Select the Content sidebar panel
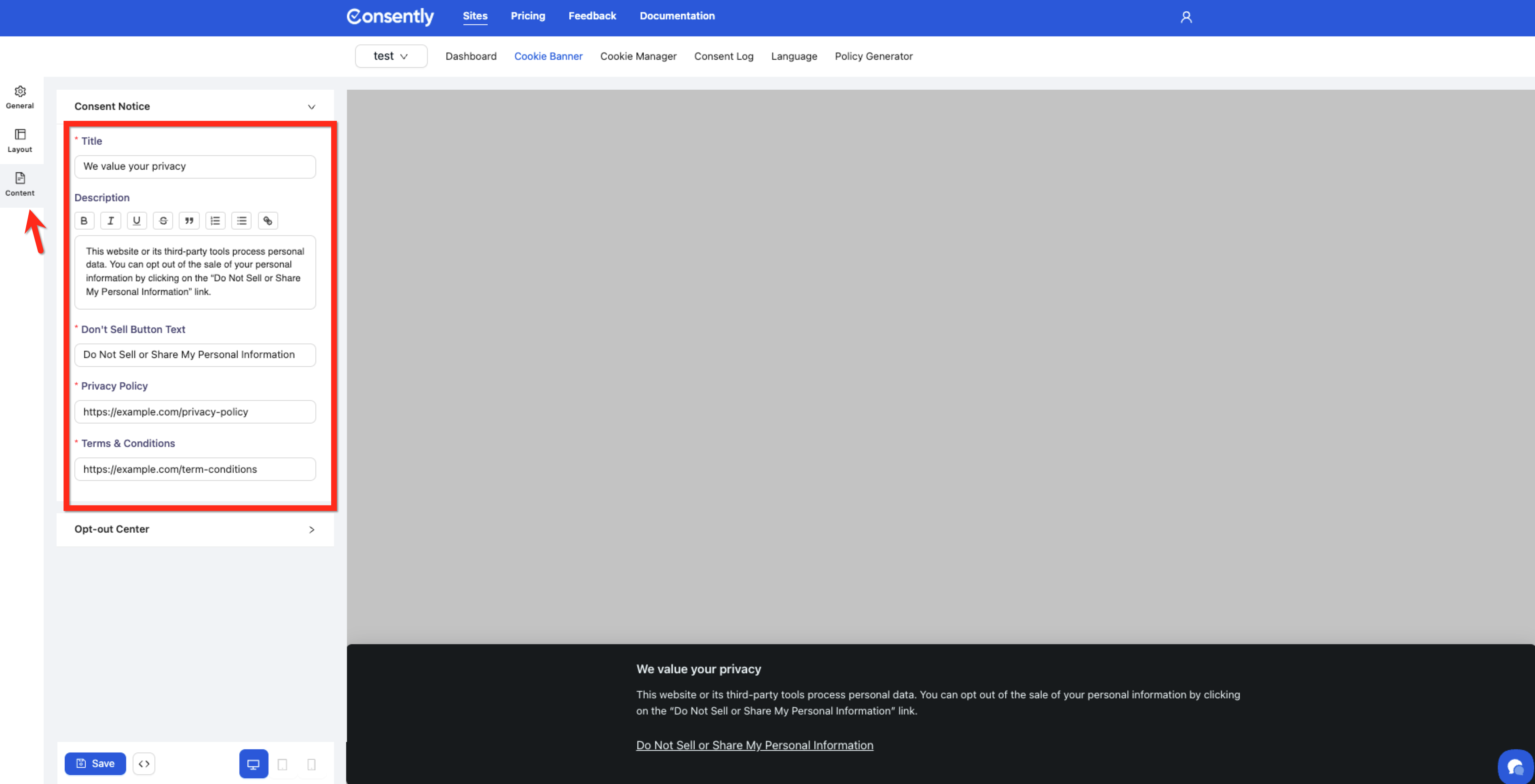Screen dimensions: 1535x784 click(20, 184)
